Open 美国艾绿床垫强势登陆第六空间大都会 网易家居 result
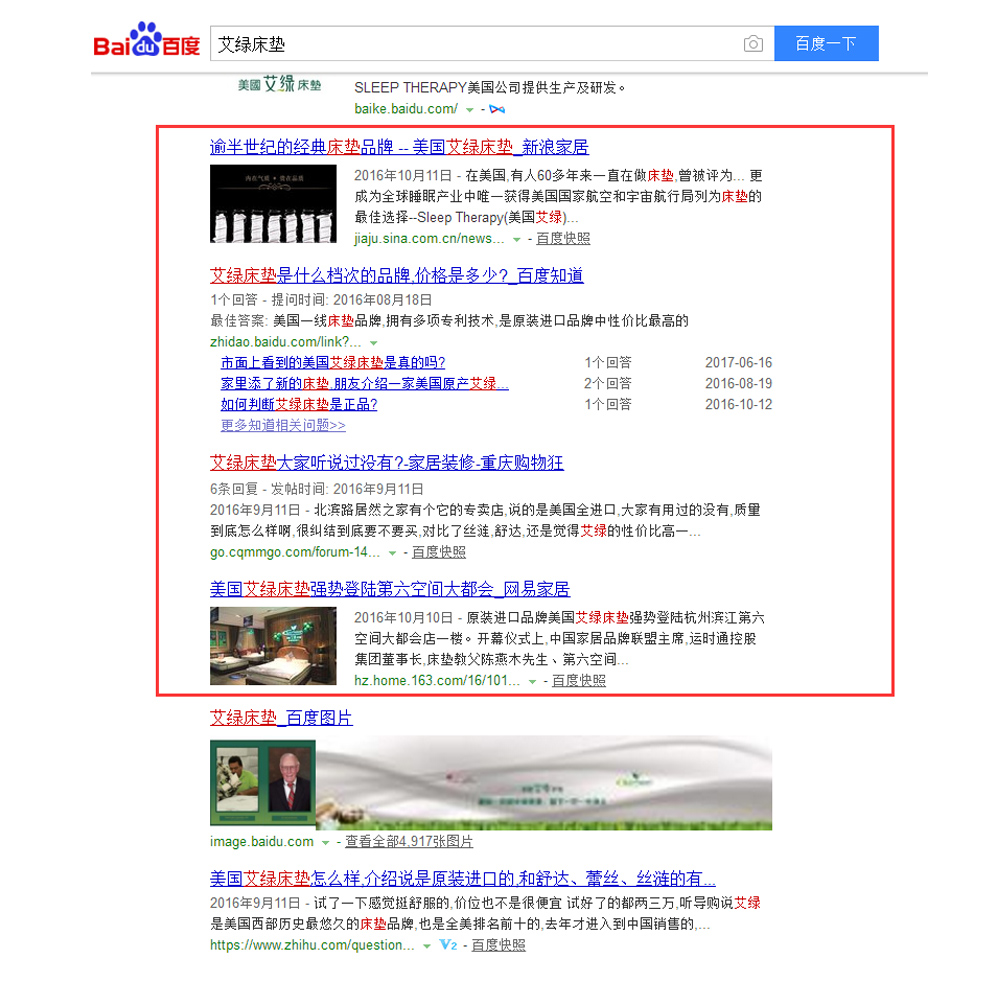1000x1000 pixels. [x=390, y=589]
